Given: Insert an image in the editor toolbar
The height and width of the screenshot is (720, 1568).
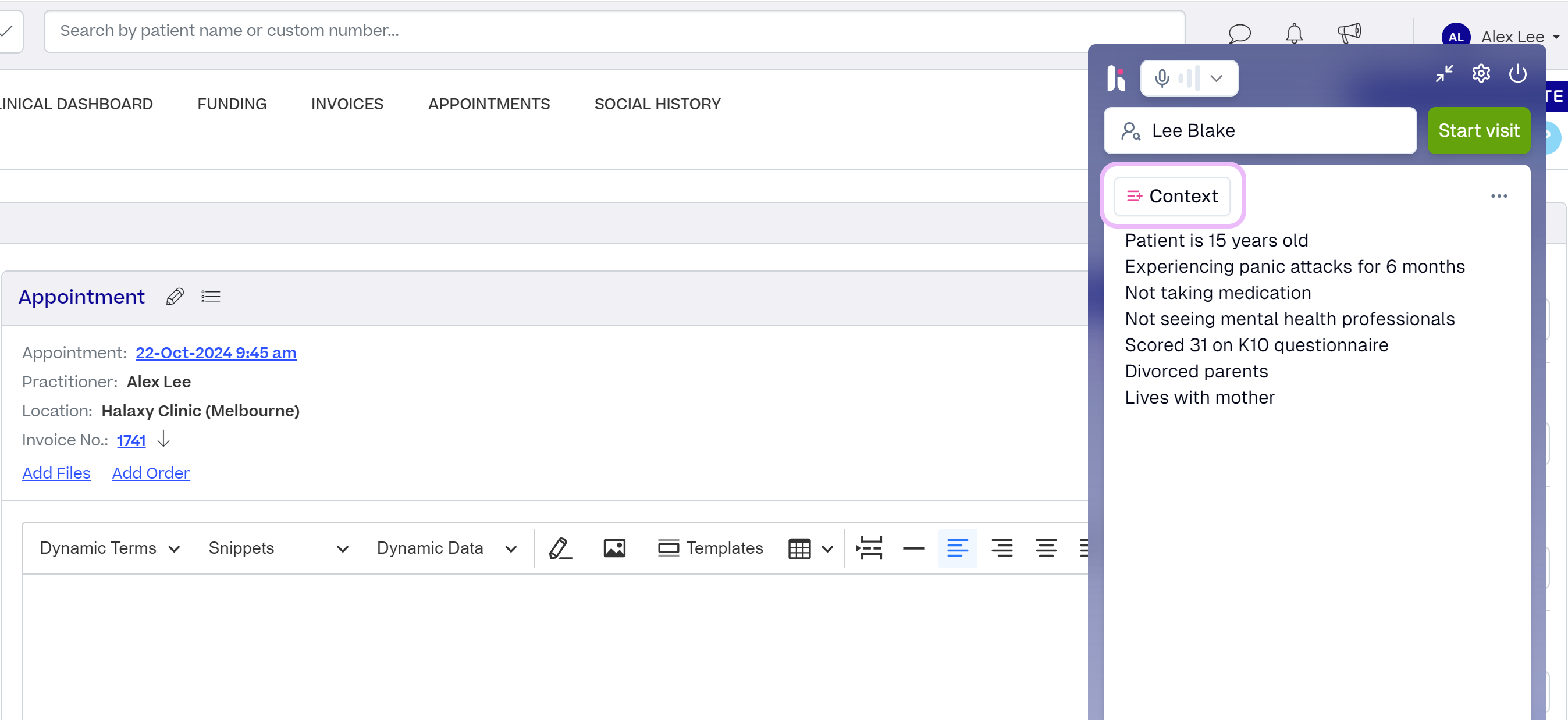Looking at the screenshot, I should pos(614,548).
